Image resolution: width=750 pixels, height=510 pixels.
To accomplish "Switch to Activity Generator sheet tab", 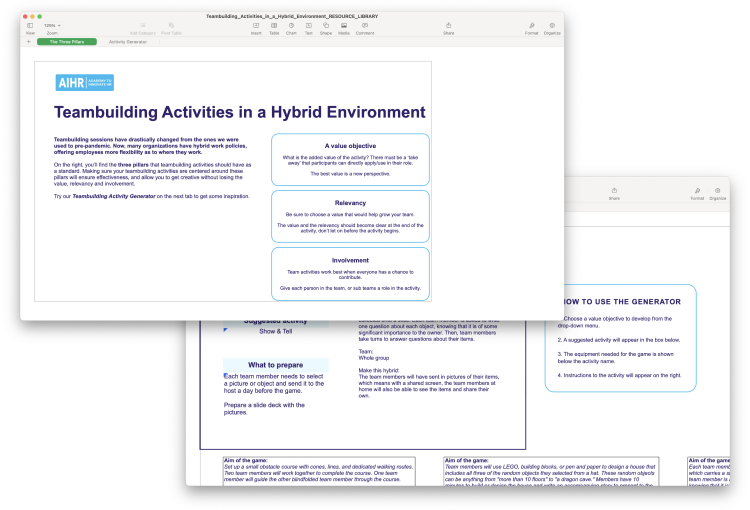I will click(x=128, y=42).
